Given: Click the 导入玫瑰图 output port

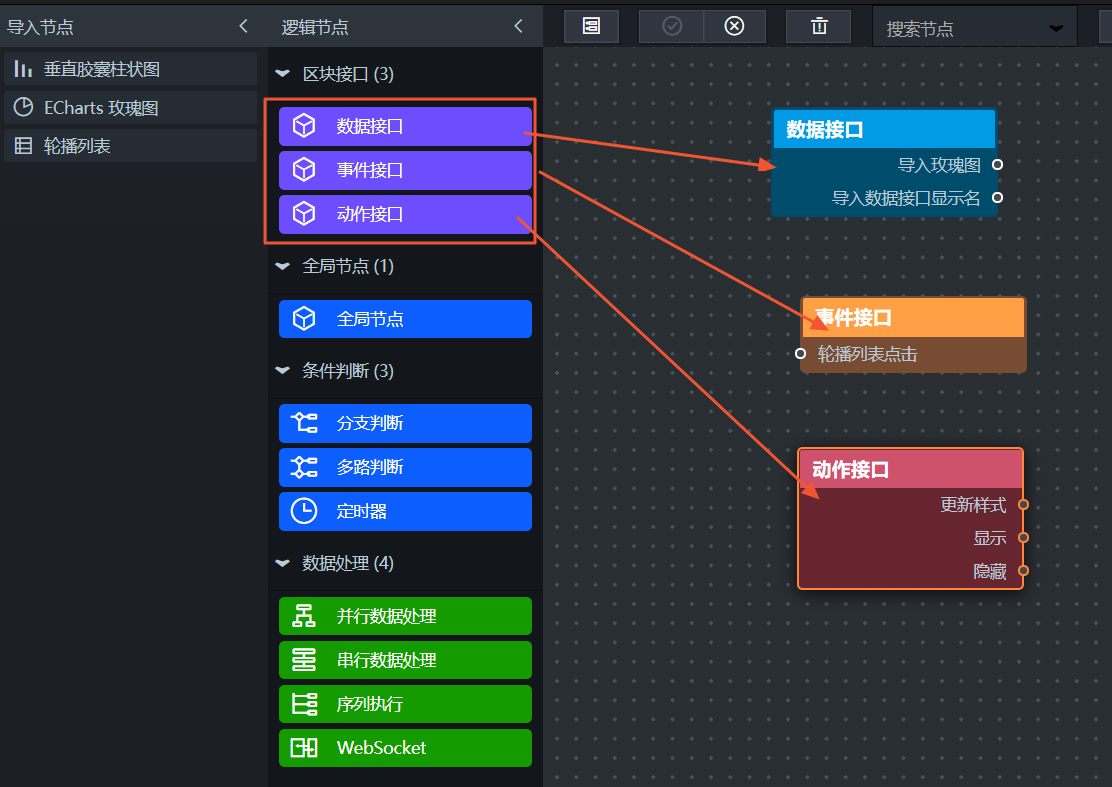Looking at the screenshot, I should [x=997, y=164].
